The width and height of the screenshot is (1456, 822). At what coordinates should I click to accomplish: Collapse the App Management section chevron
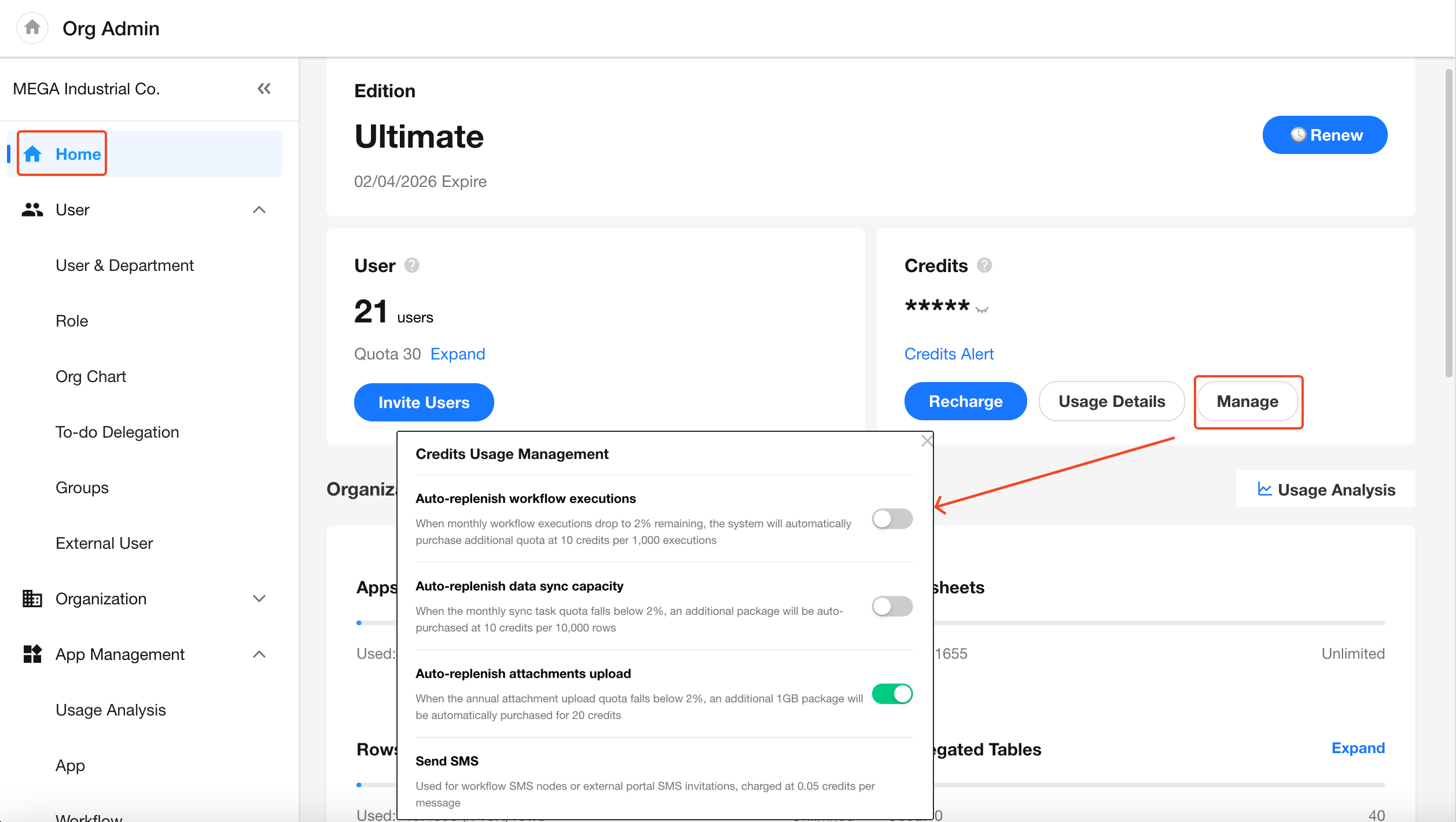tap(259, 654)
